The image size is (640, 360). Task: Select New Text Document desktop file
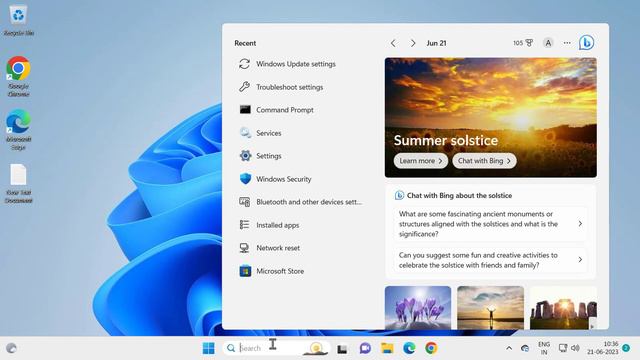[18, 183]
